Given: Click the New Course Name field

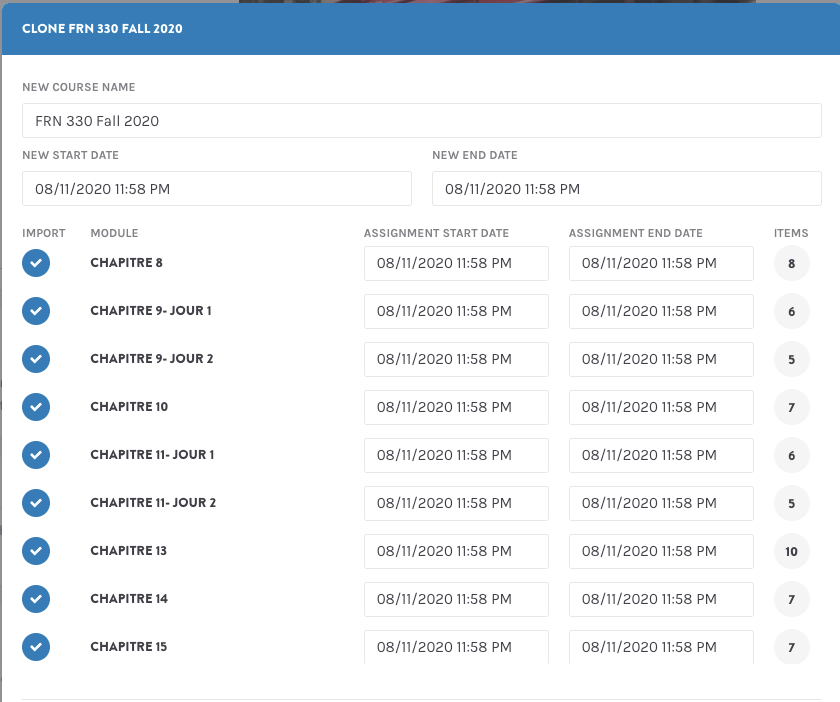Looking at the screenshot, I should (421, 121).
